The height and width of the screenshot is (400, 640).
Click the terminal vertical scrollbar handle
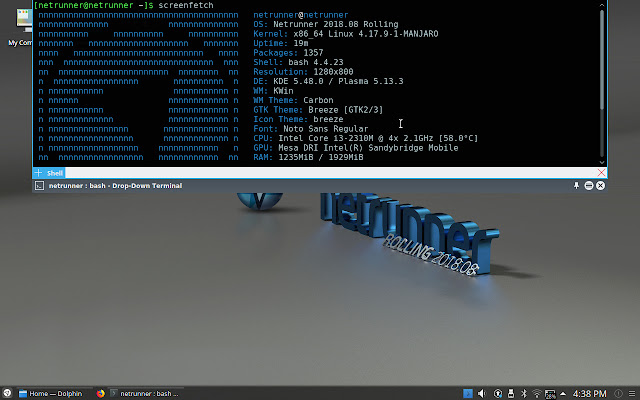[x=602, y=59]
